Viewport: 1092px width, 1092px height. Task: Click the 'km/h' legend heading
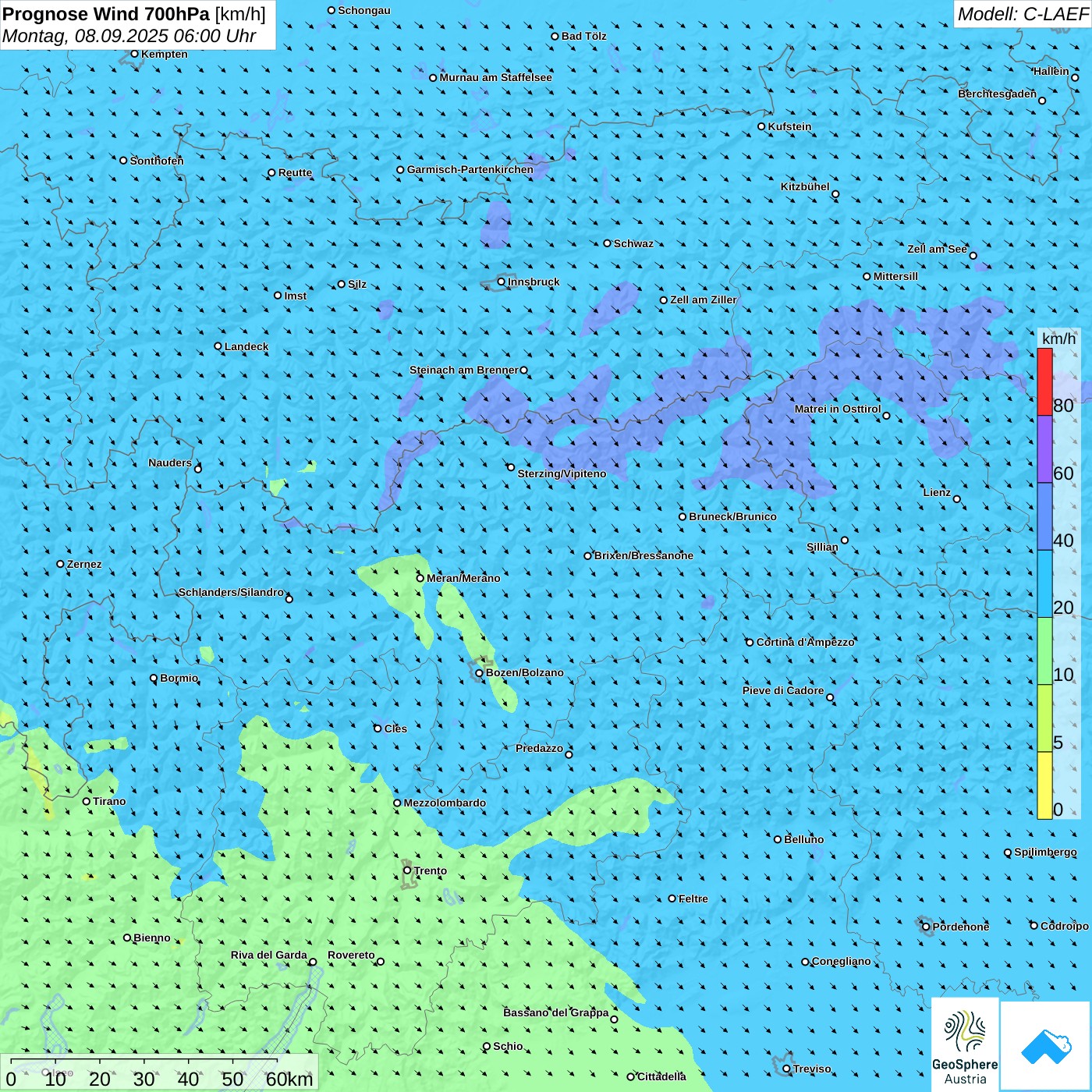coord(1058,339)
